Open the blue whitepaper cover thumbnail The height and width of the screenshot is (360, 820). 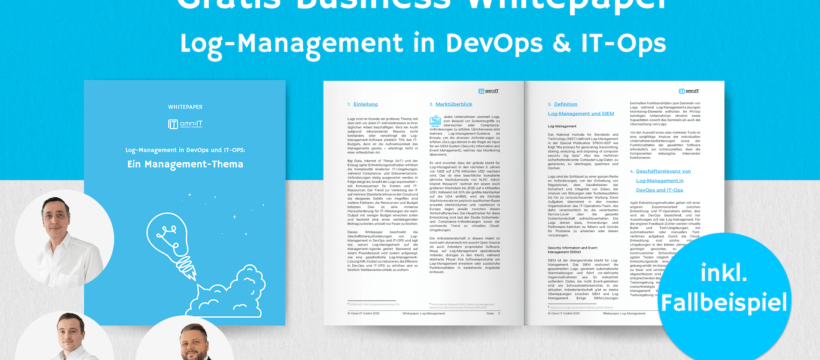[x=185, y=203]
